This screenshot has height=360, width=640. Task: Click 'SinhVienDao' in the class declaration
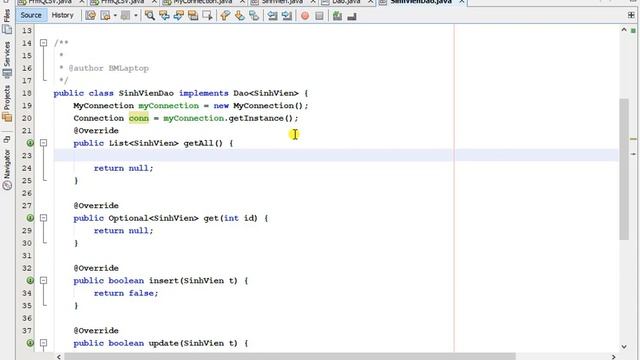[x=146, y=93]
